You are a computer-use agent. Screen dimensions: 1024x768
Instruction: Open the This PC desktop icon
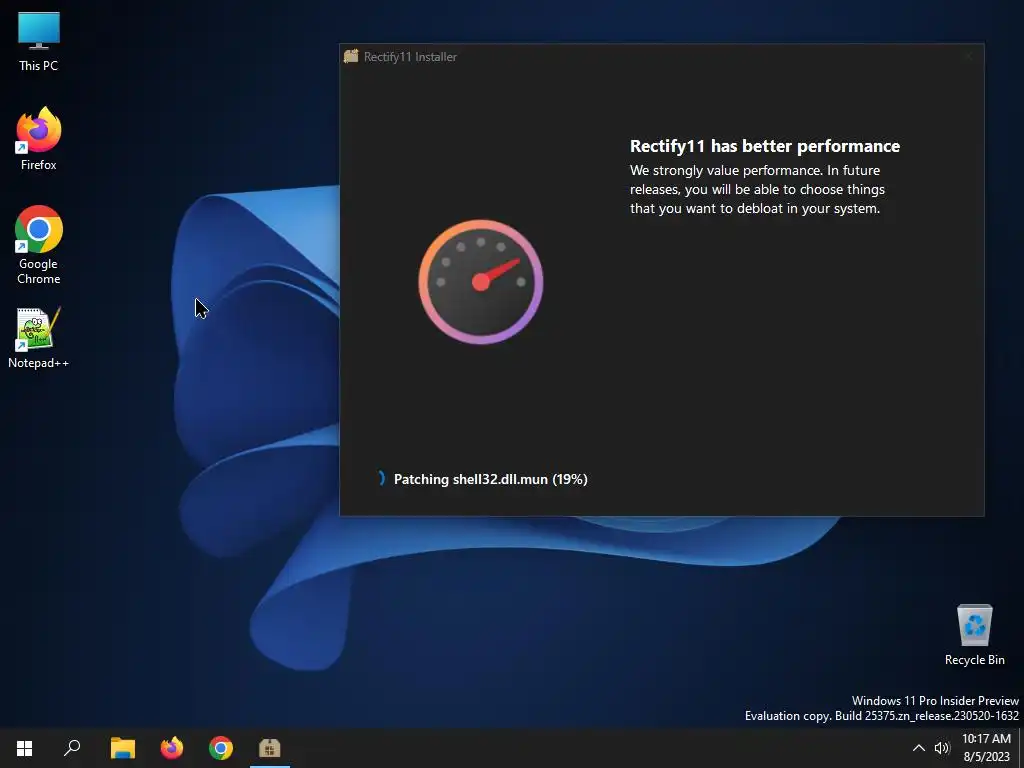[39, 41]
